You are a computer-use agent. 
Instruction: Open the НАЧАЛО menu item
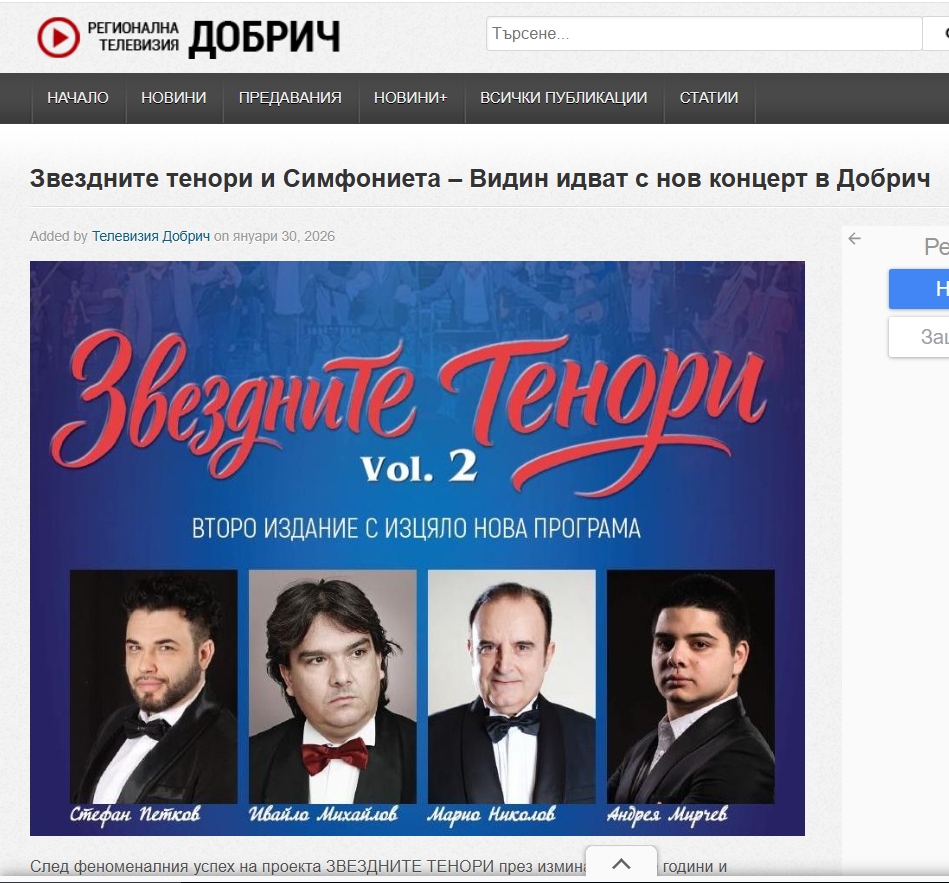pyautogui.click(x=78, y=97)
